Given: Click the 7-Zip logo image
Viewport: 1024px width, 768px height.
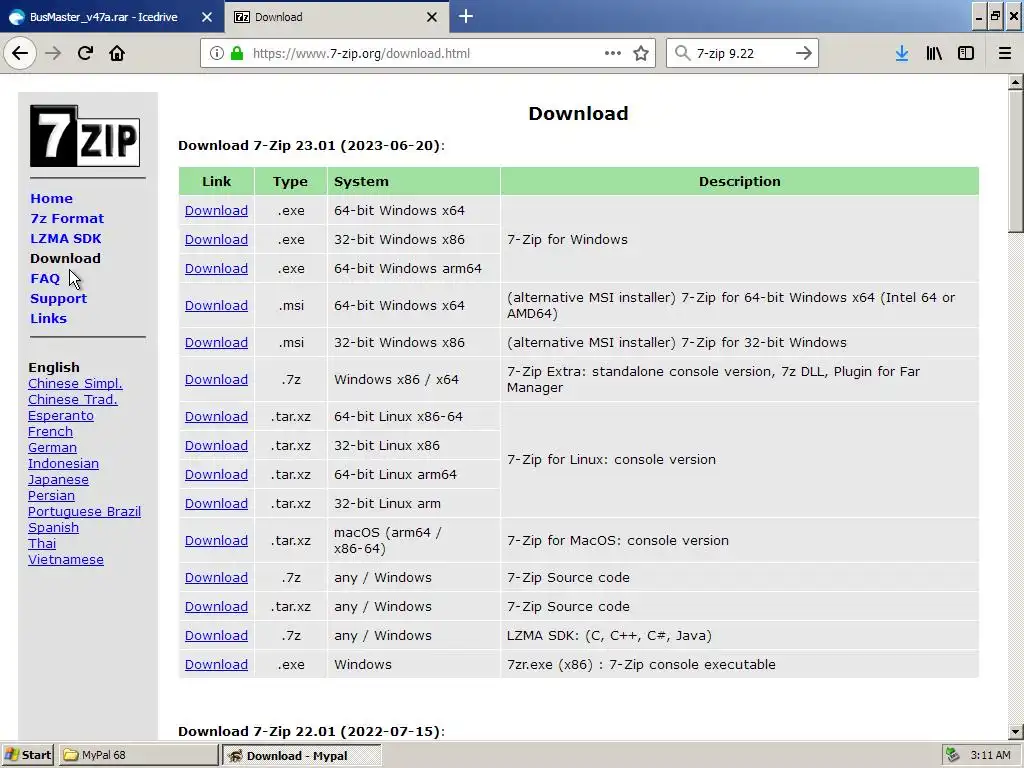Looking at the screenshot, I should (85, 136).
